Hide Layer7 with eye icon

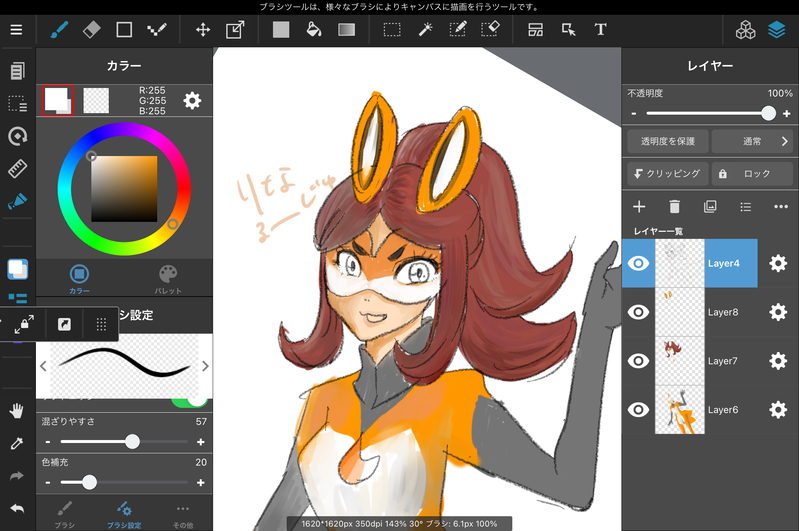pos(638,361)
